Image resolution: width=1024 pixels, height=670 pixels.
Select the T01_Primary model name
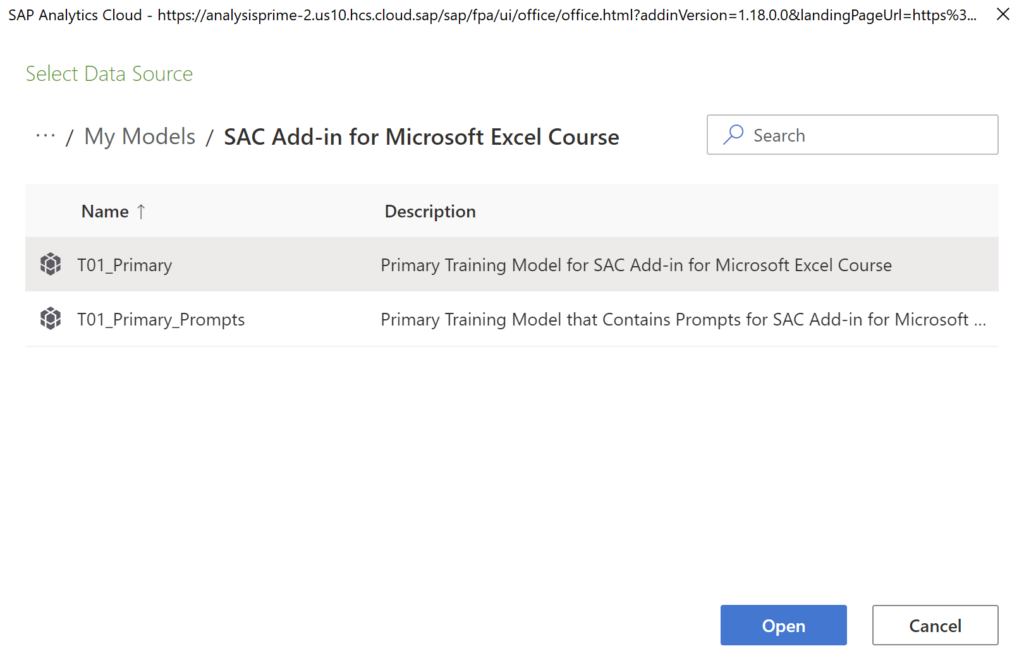click(125, 265)
